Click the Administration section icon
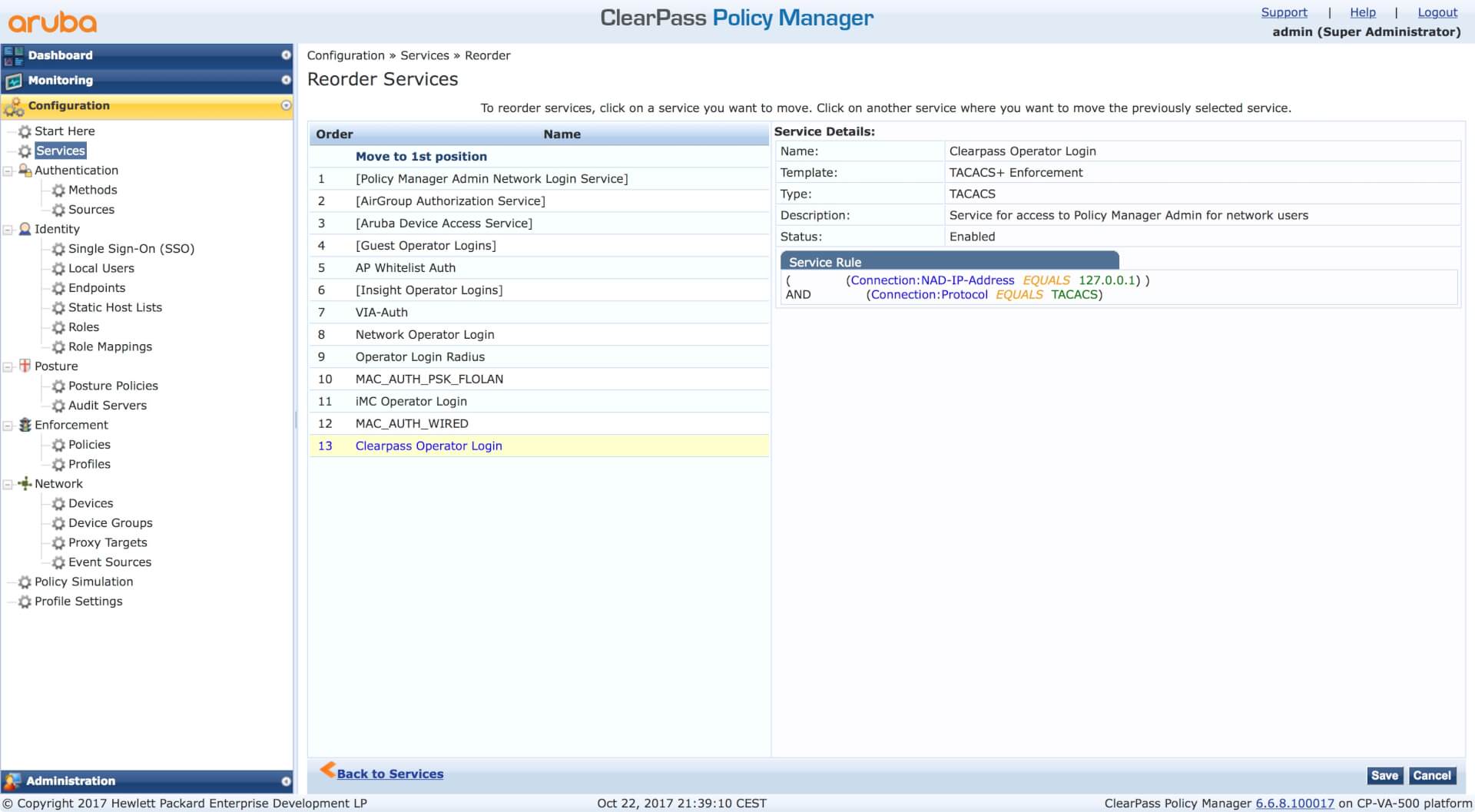 [x=12, y=781]
